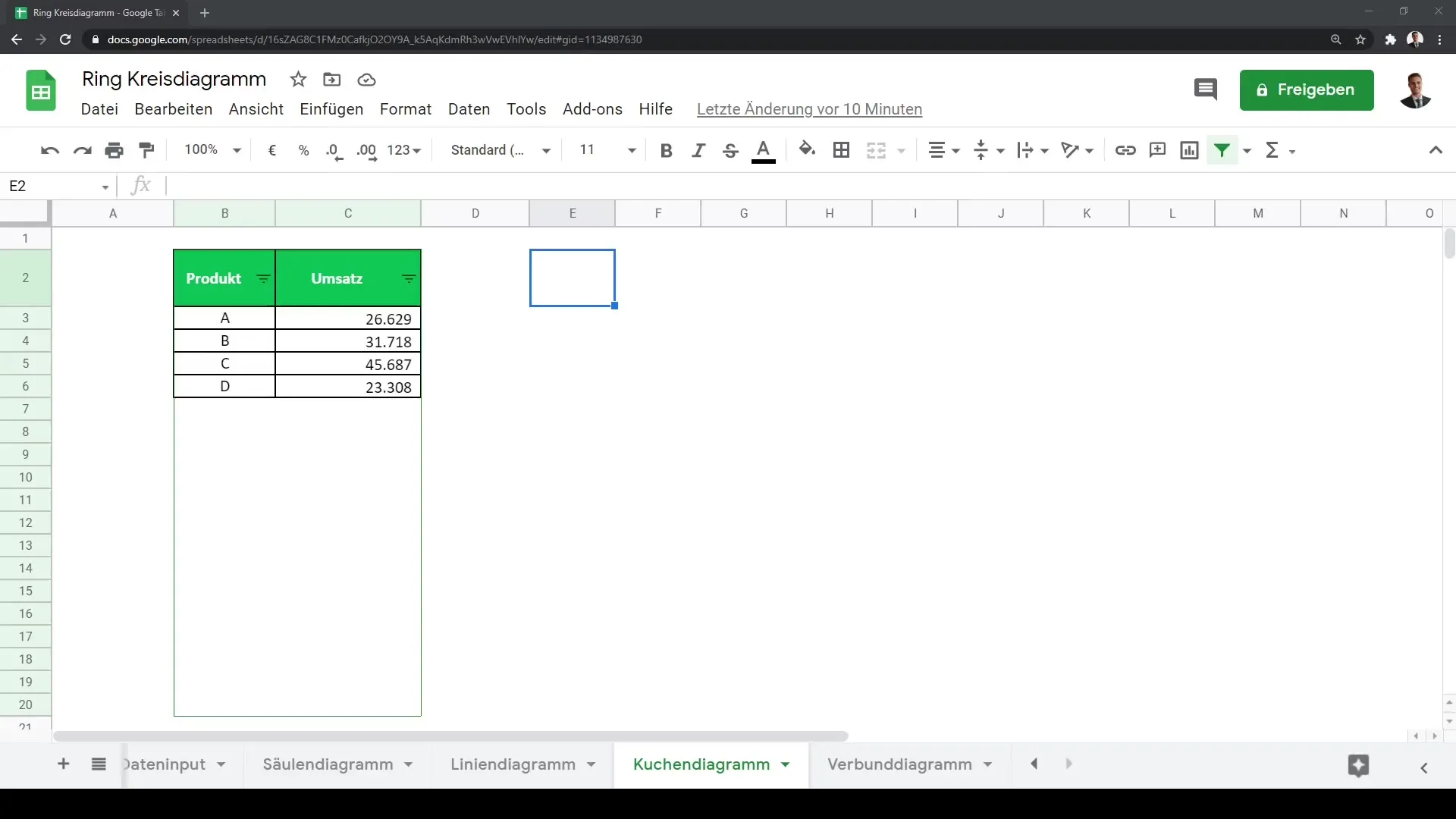Open the comment history icon
The width and height of the screenshot is (1456, 819).
(1205, 89)
